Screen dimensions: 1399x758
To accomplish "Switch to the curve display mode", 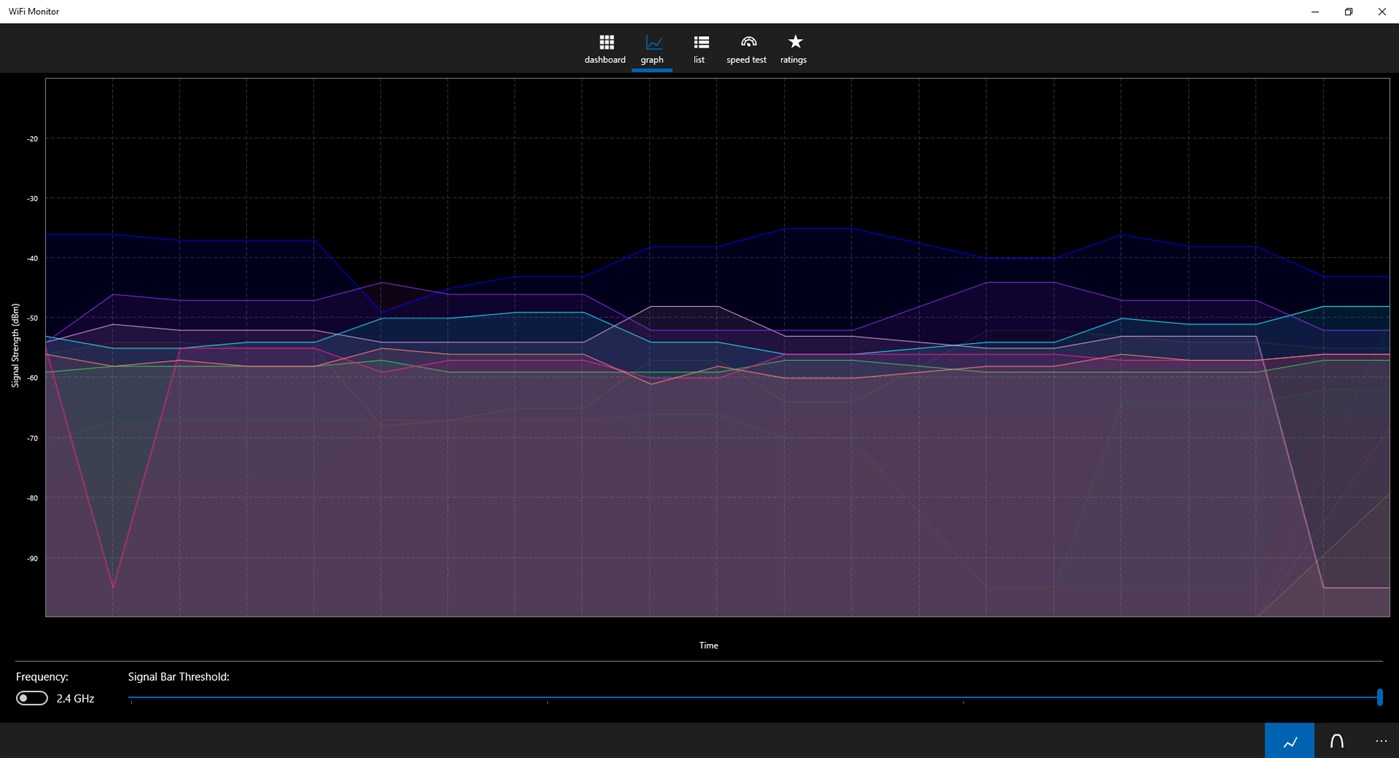I will [x=1336, y=741].
